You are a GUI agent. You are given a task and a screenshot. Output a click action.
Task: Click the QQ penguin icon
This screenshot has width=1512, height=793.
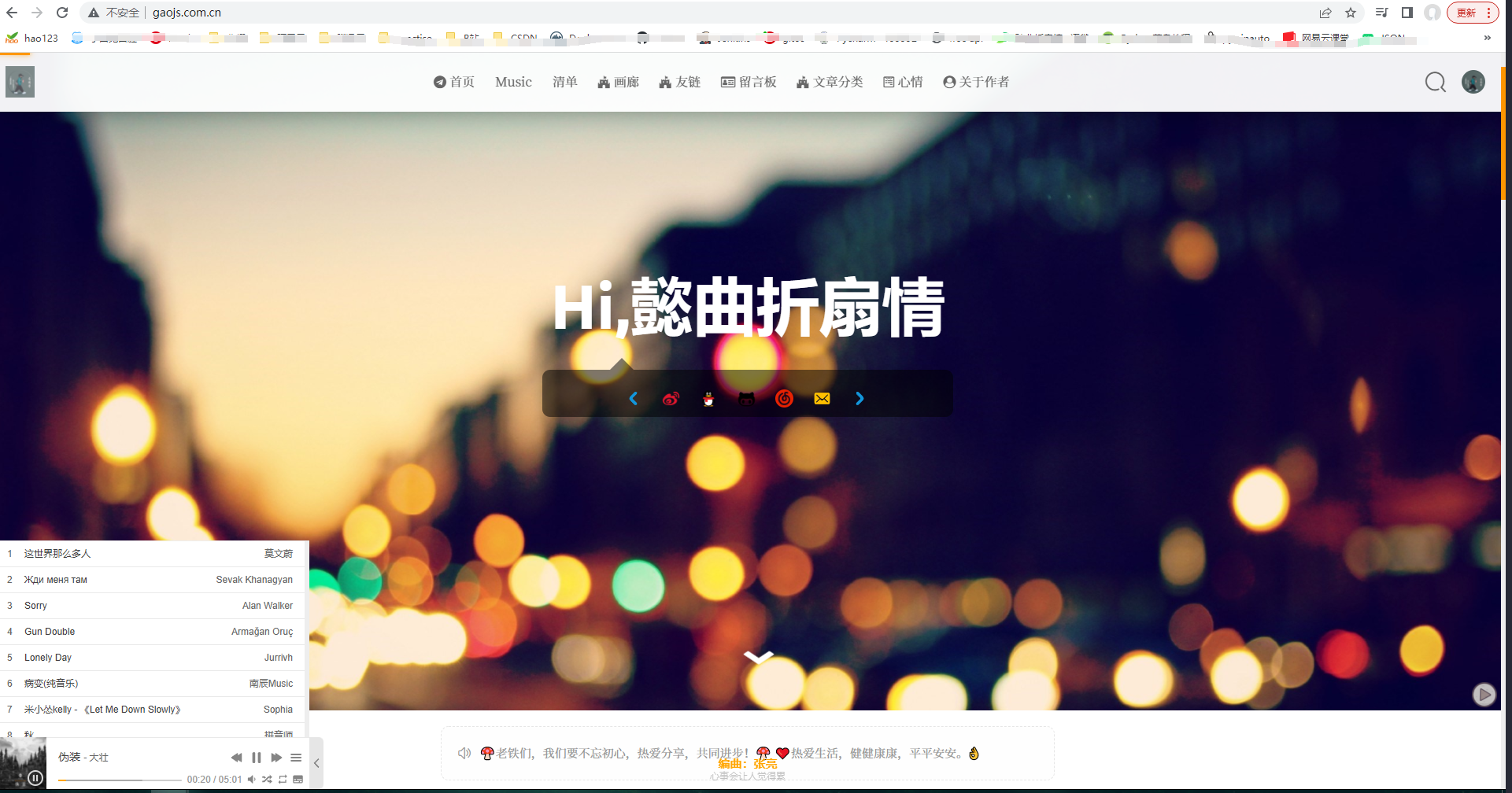coord(708,399)
